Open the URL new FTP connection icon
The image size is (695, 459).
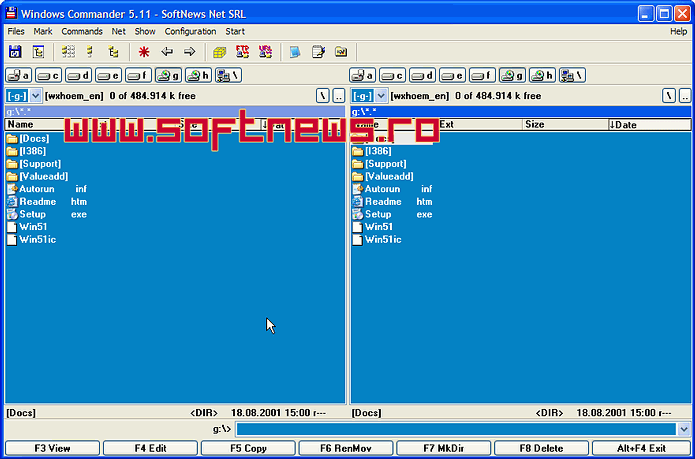[266, 52]
